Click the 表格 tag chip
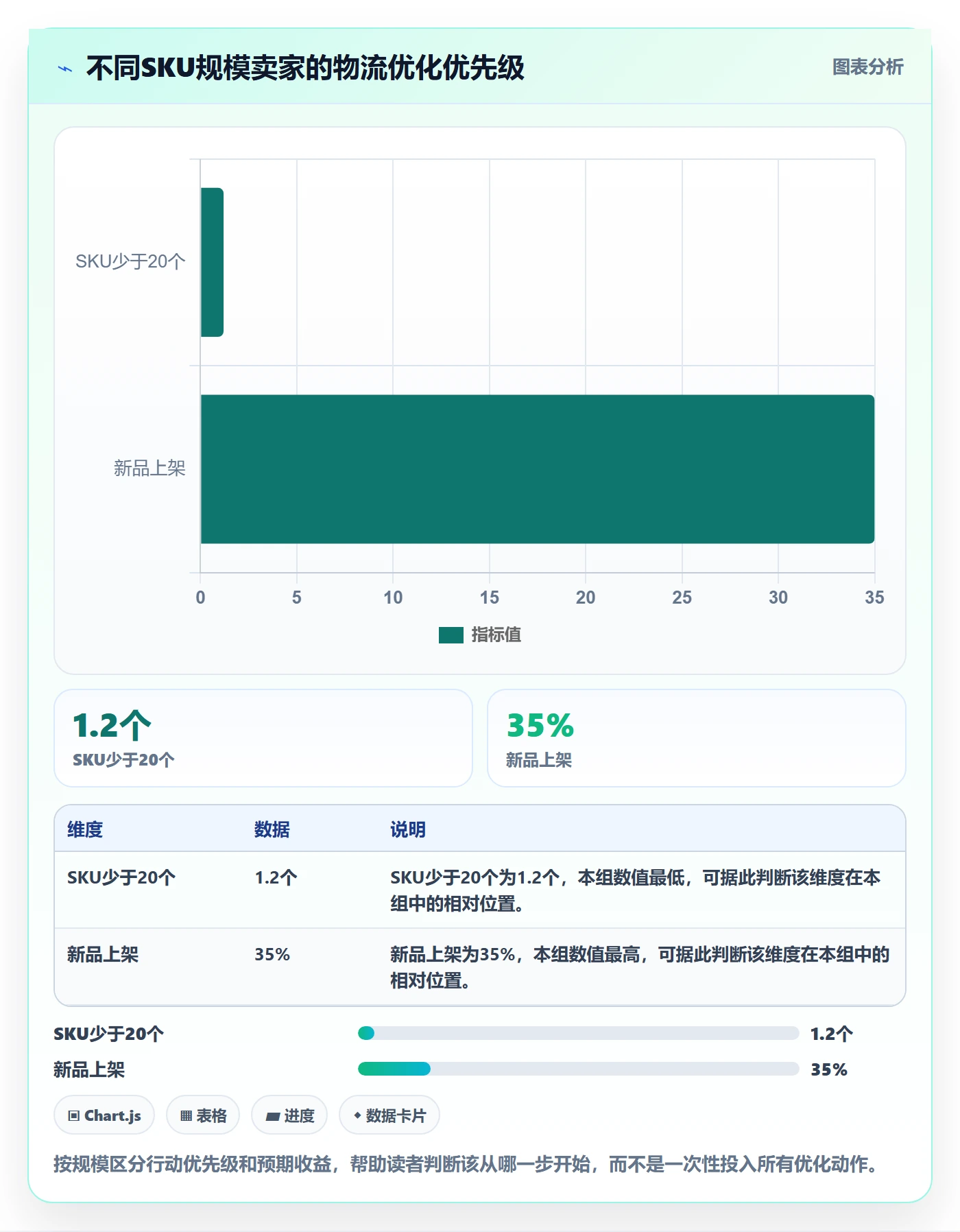Screen dimensions: 960x1232 [203, 1115]
